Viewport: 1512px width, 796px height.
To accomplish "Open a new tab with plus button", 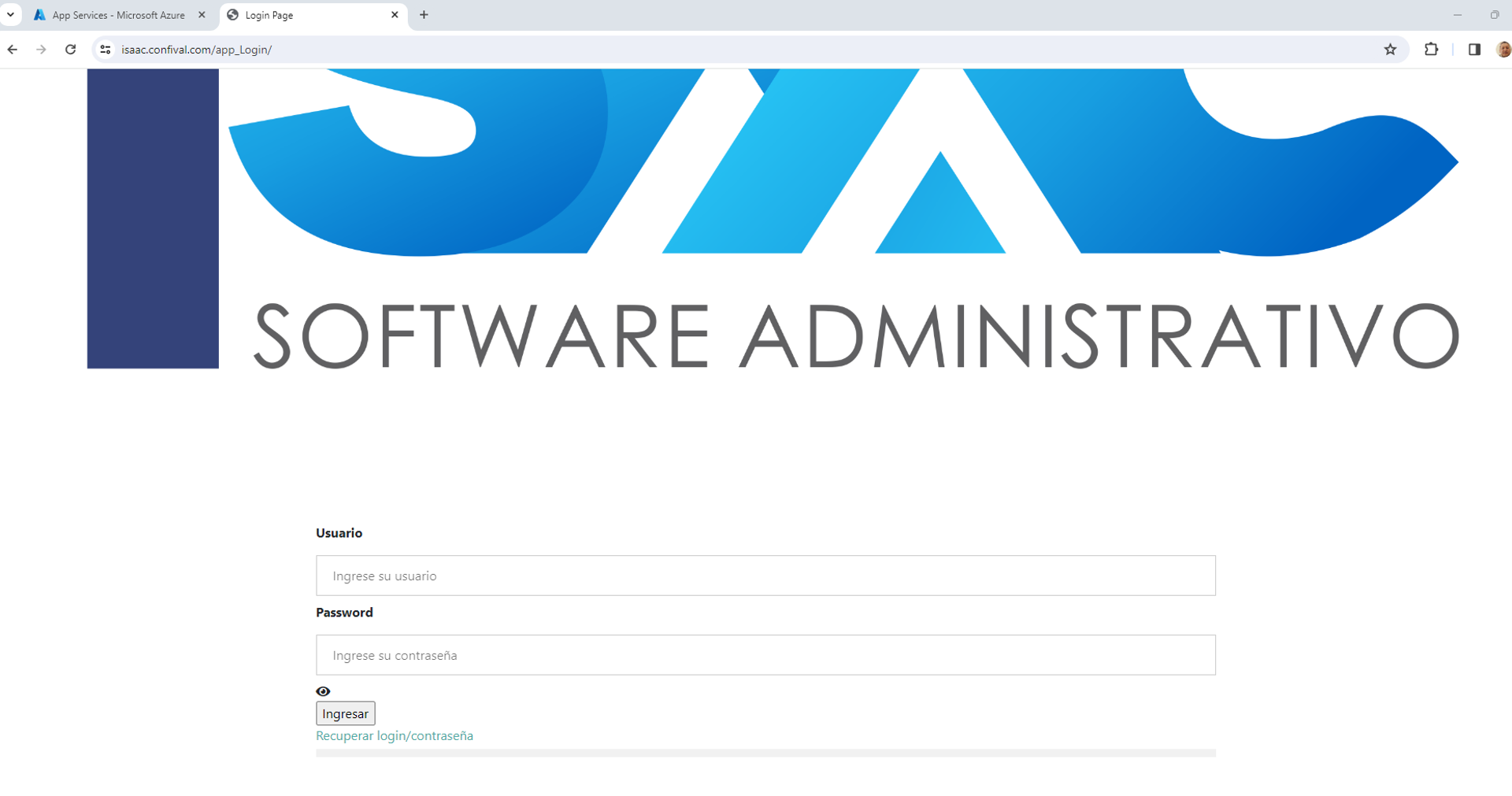I will pyautogui.click(x=424, y=15).
